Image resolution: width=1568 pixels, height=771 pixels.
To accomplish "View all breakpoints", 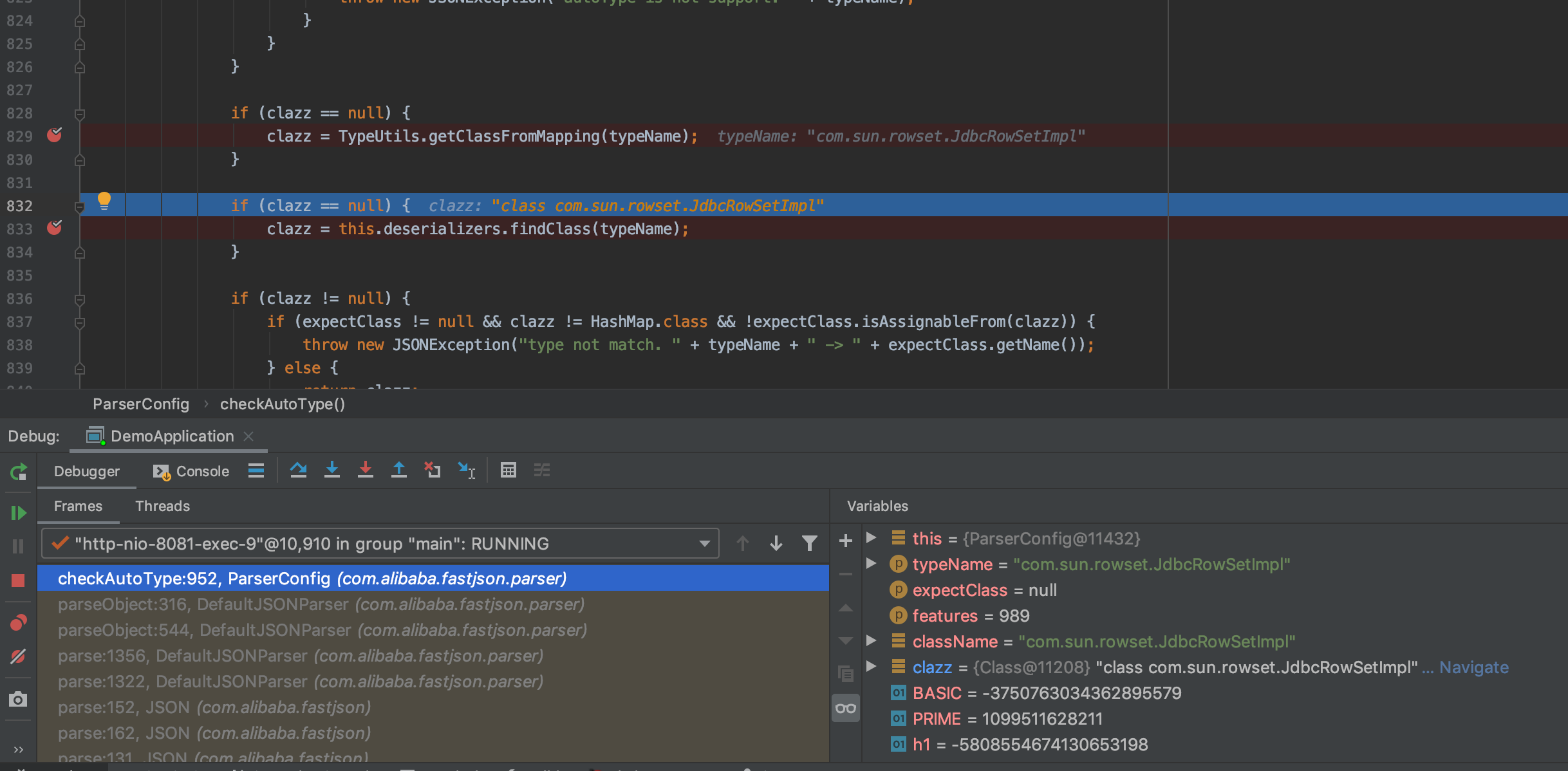I will pos(18,622).
